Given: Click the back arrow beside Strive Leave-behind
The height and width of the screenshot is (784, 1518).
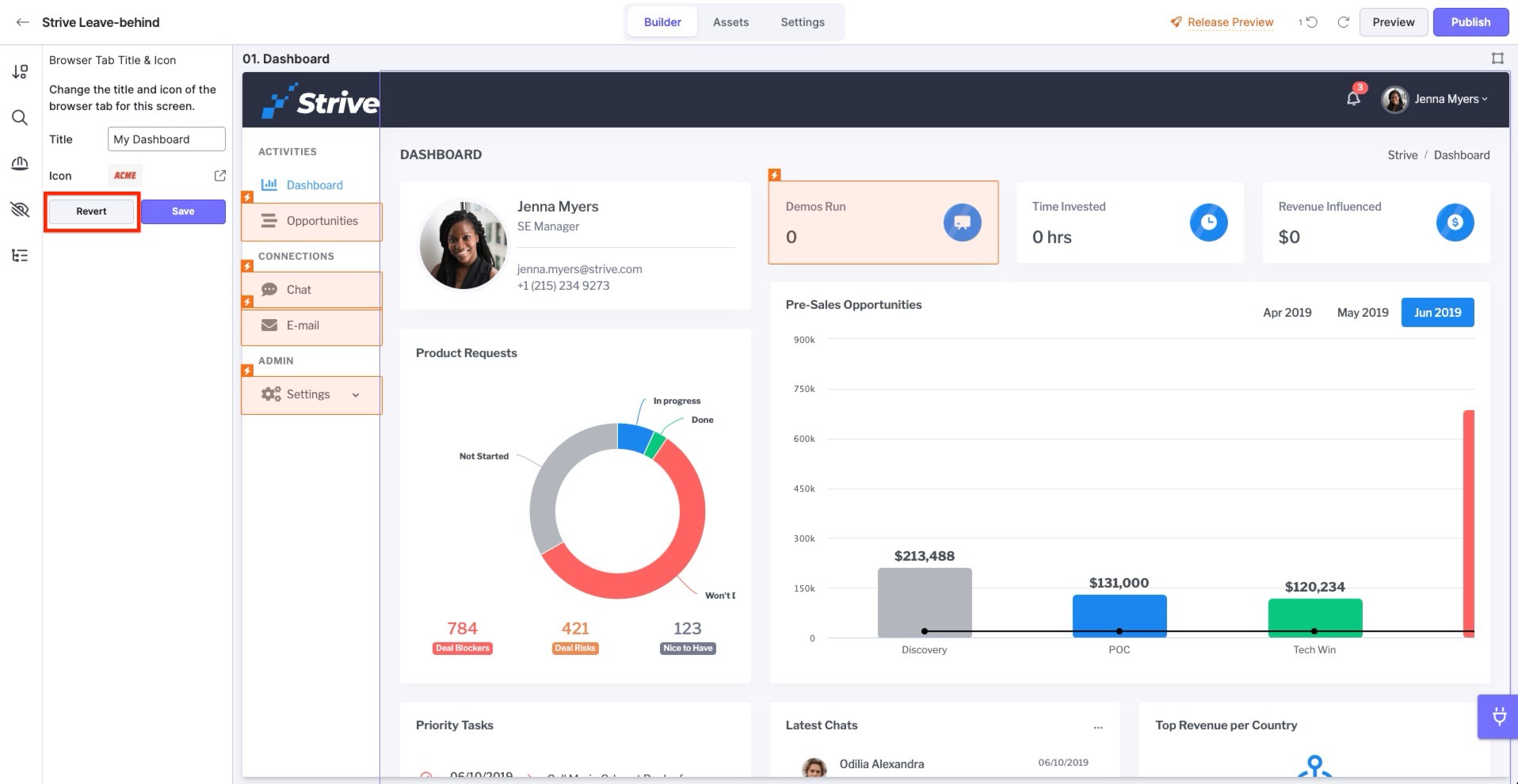Looking at the screenshot, I should 22,22.
